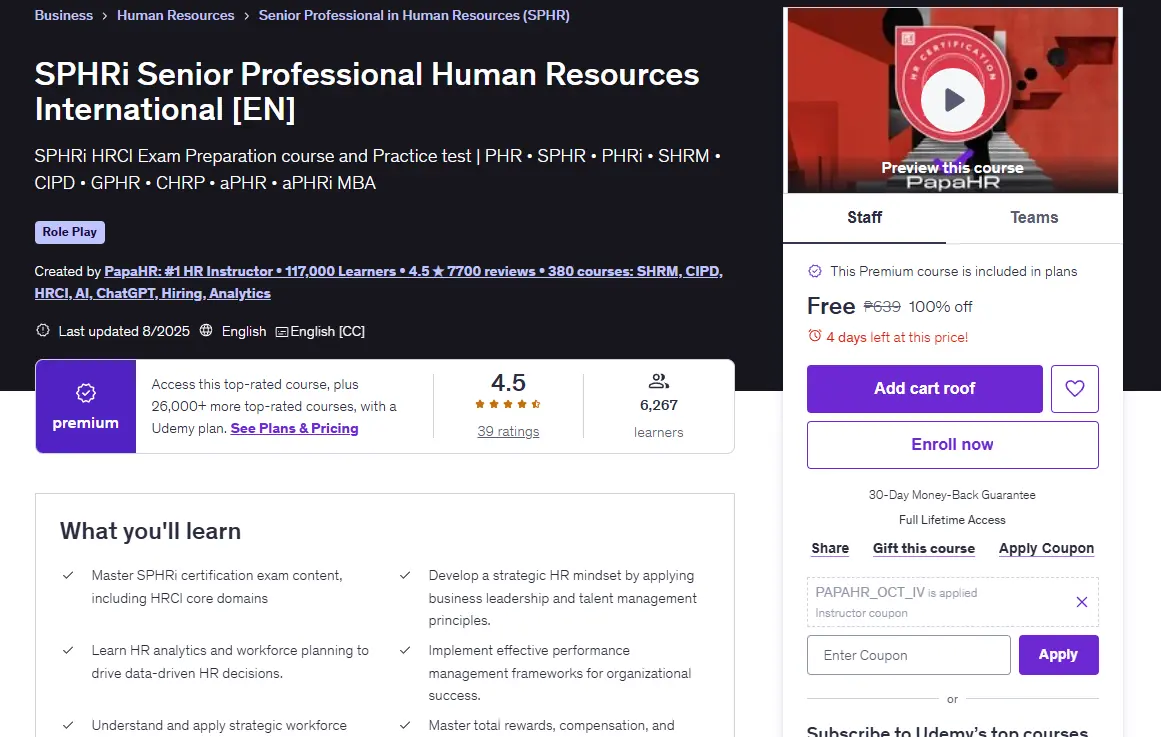Screen dimensions: 1161x737
Task: Click the Last updated 8/2025 text
Action: tap(124, 331)
